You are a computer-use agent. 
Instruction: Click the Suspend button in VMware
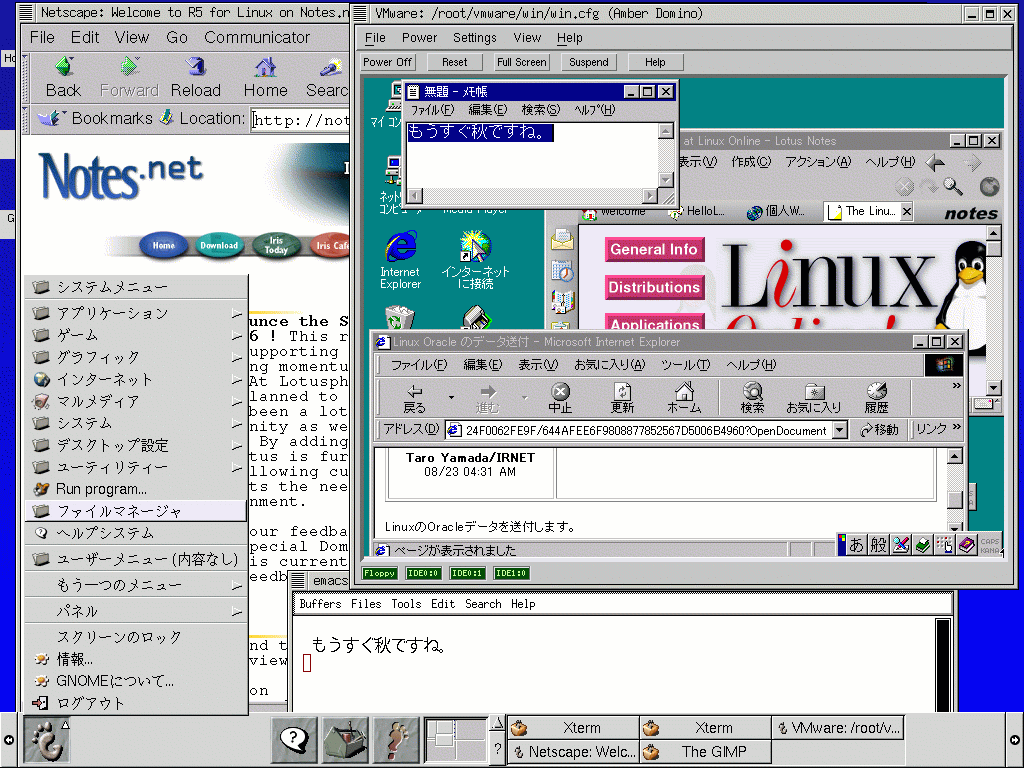click(x=588, y=62)
